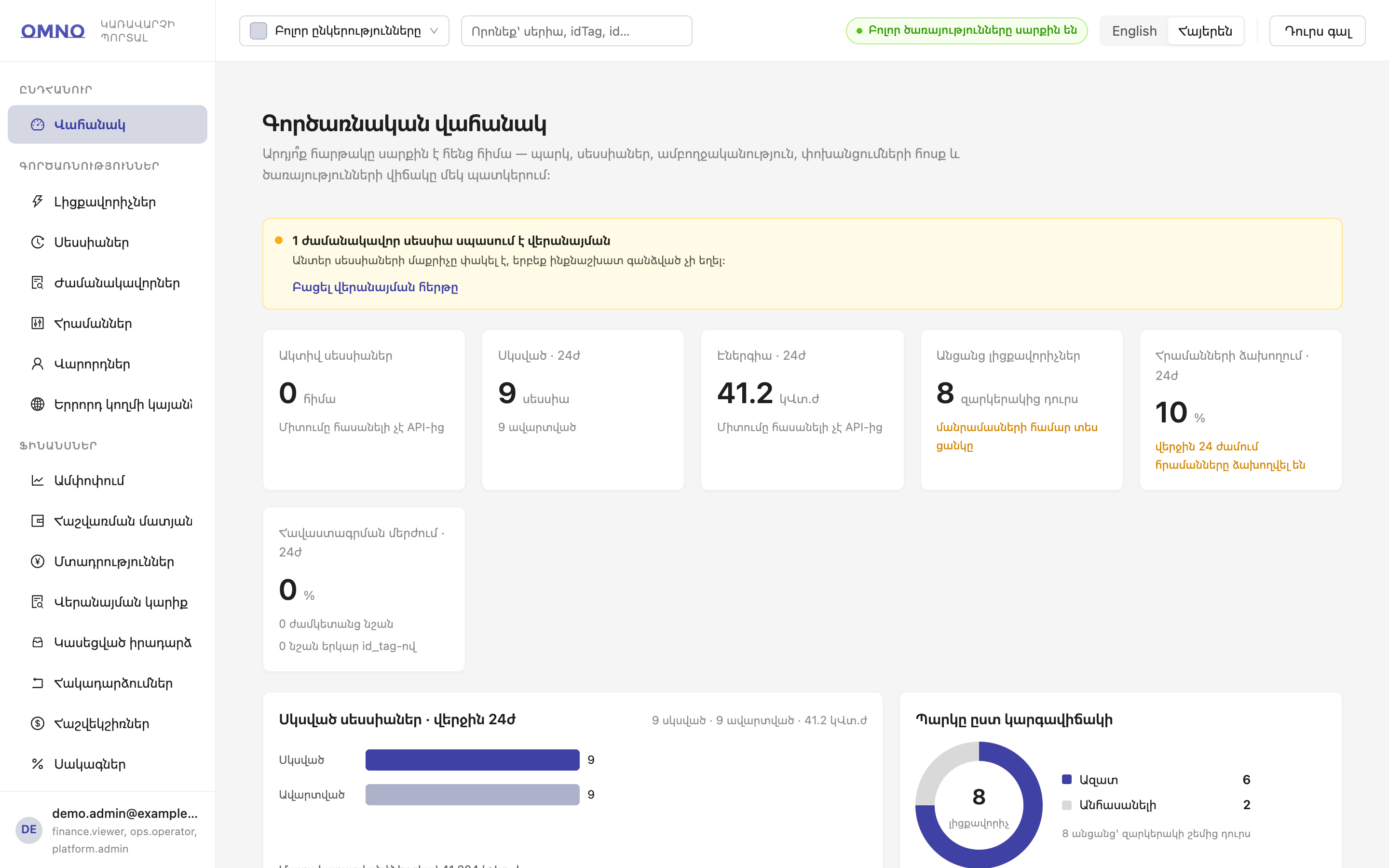Screen dimensions: 1389x868
Task: Open Սեսսիաներ in the sidebar
Action: pos(108,242)
